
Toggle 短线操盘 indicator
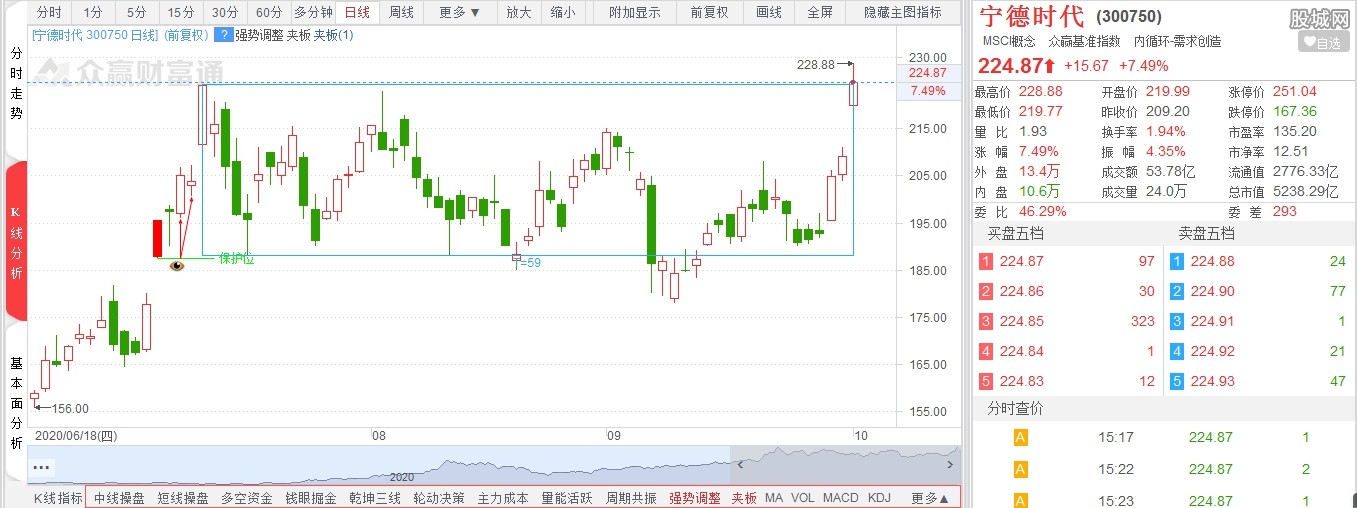pyautogui.click(x=183, y=498)
